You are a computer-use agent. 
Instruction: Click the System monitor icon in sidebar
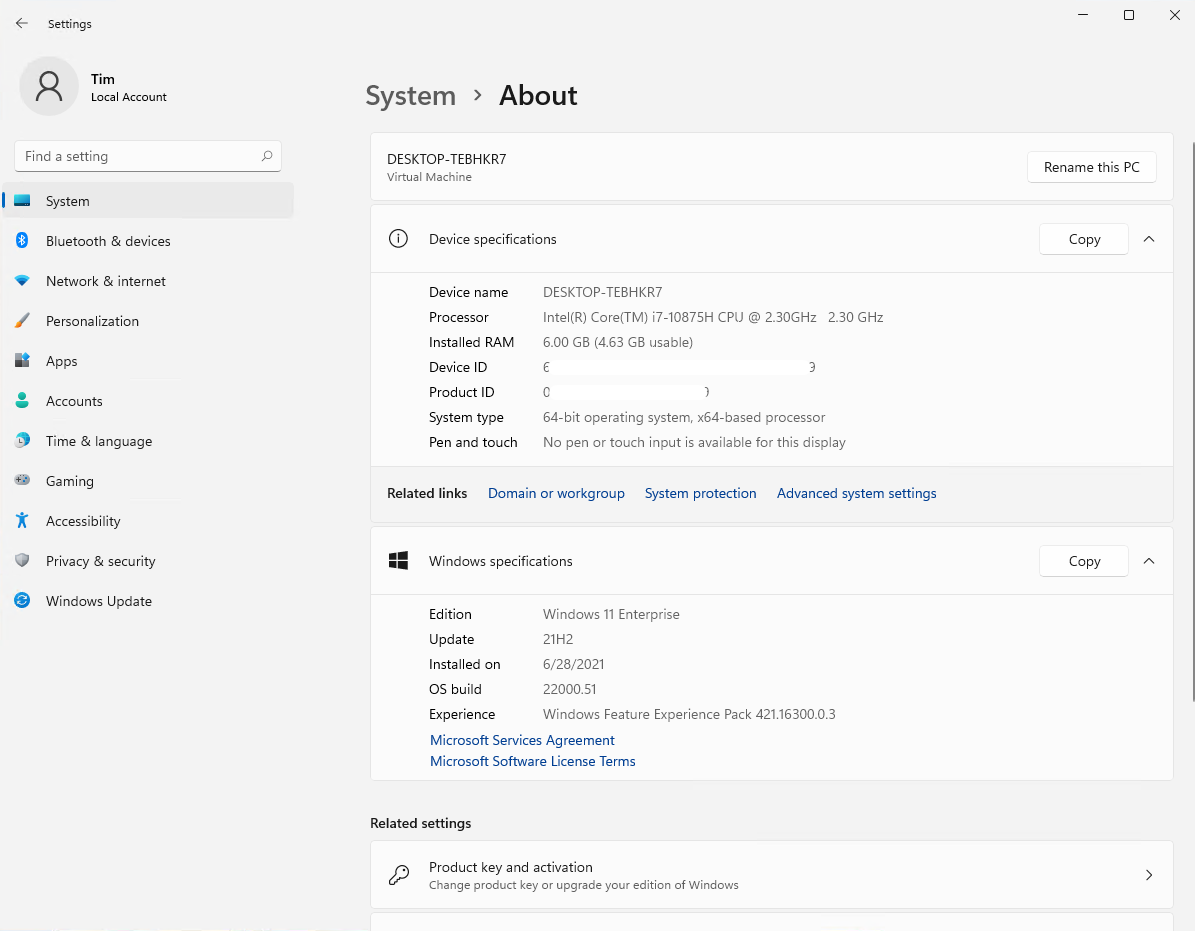tap(22, 201)
